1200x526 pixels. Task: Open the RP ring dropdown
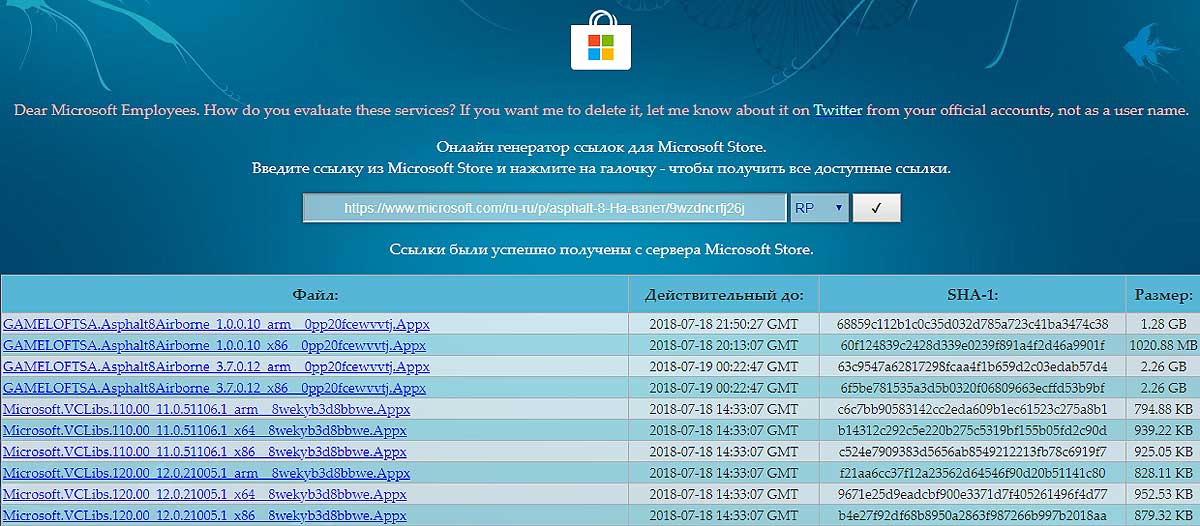click(819, 208)
